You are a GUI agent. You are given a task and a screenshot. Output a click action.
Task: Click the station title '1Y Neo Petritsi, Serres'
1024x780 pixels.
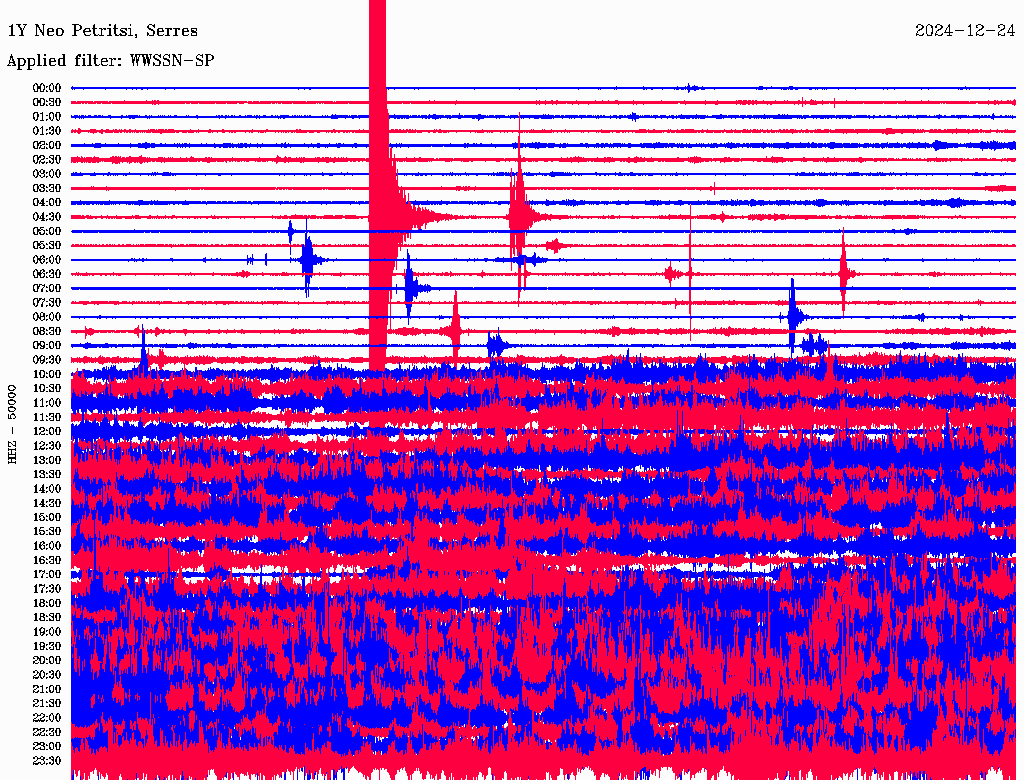[103, 31]
